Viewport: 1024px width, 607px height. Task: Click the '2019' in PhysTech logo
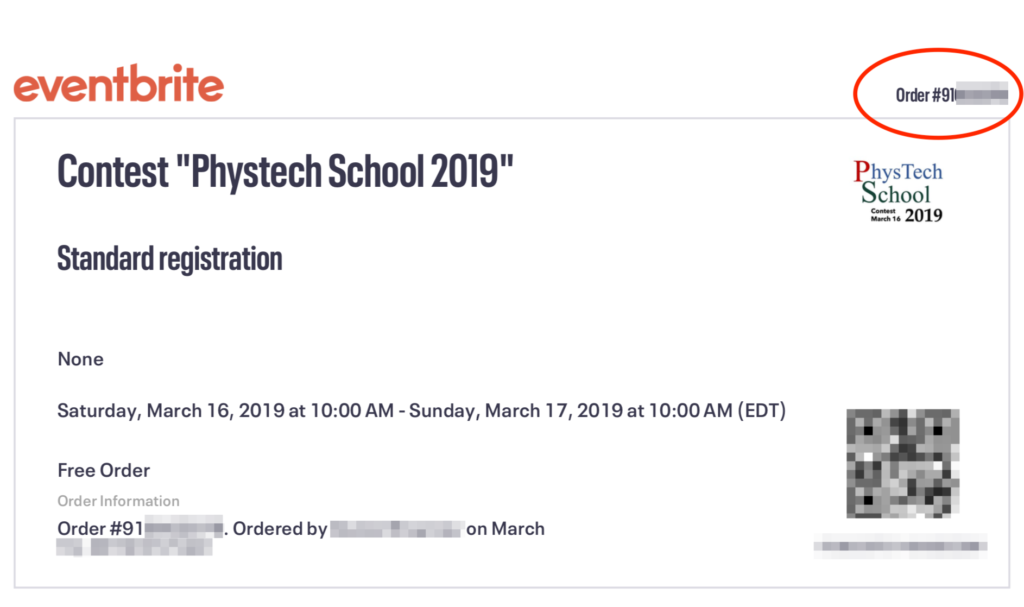coord(923,215)
